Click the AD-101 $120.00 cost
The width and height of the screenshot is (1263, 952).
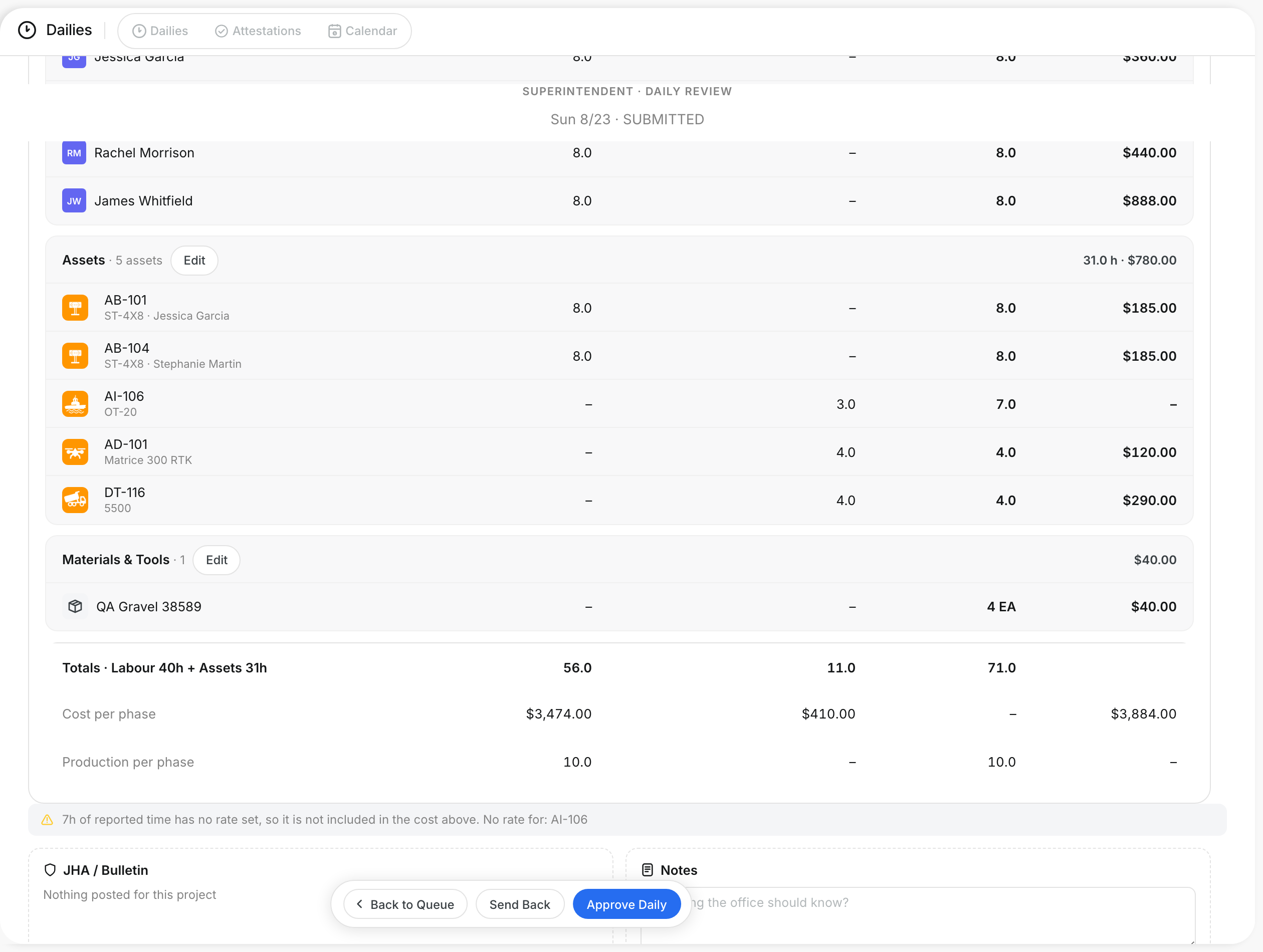(1149, 452)
